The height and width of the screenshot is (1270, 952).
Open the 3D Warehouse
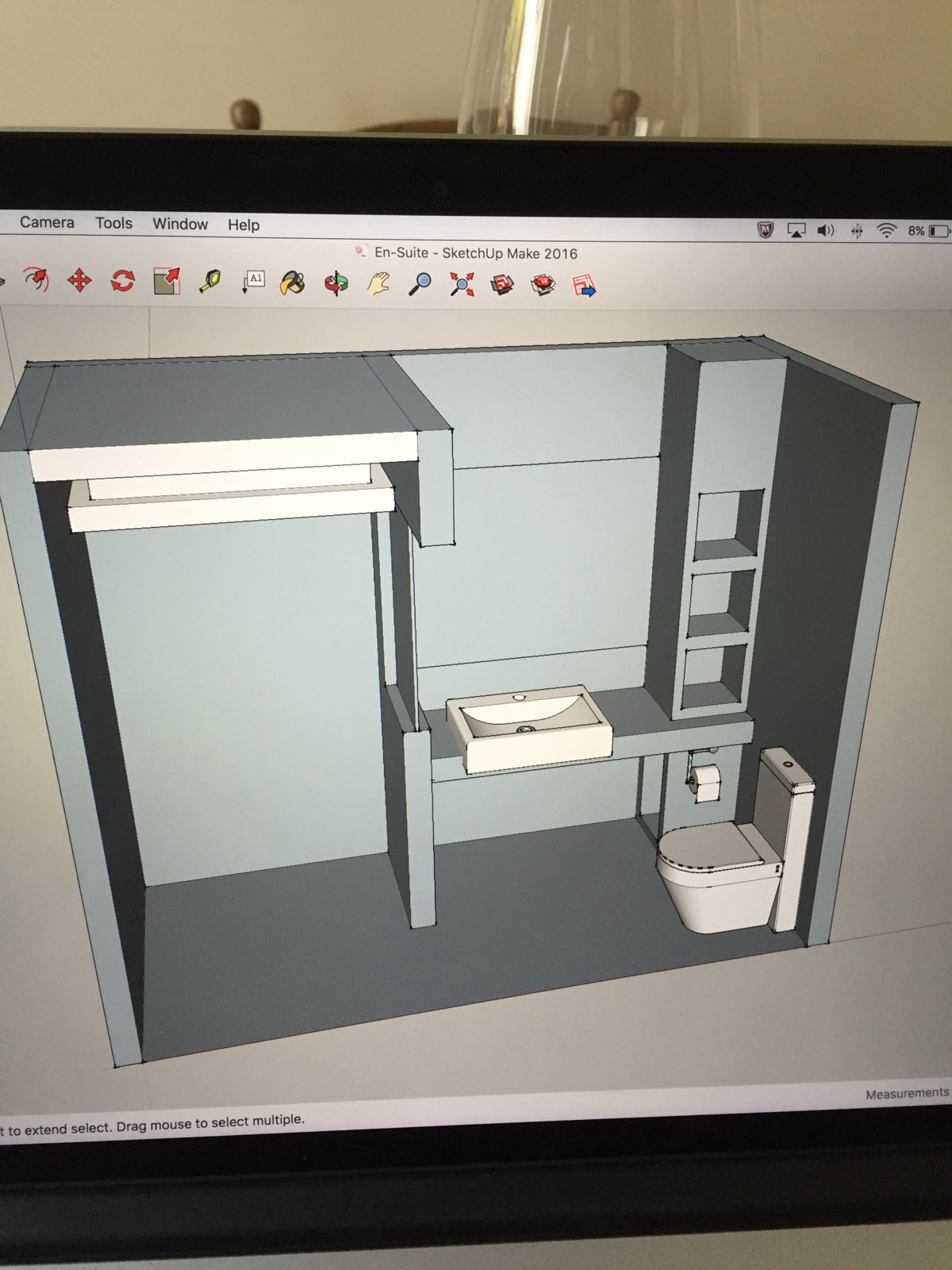502,284
